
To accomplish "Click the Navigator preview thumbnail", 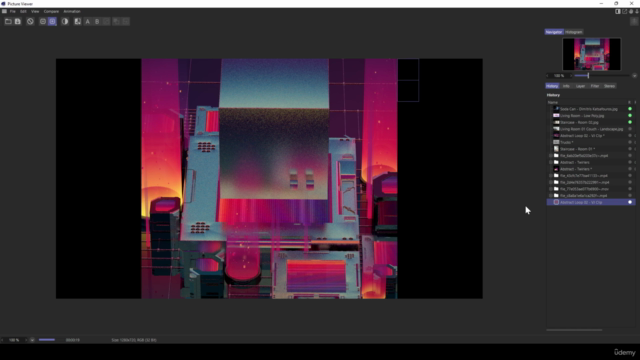I will coord(591,54).
